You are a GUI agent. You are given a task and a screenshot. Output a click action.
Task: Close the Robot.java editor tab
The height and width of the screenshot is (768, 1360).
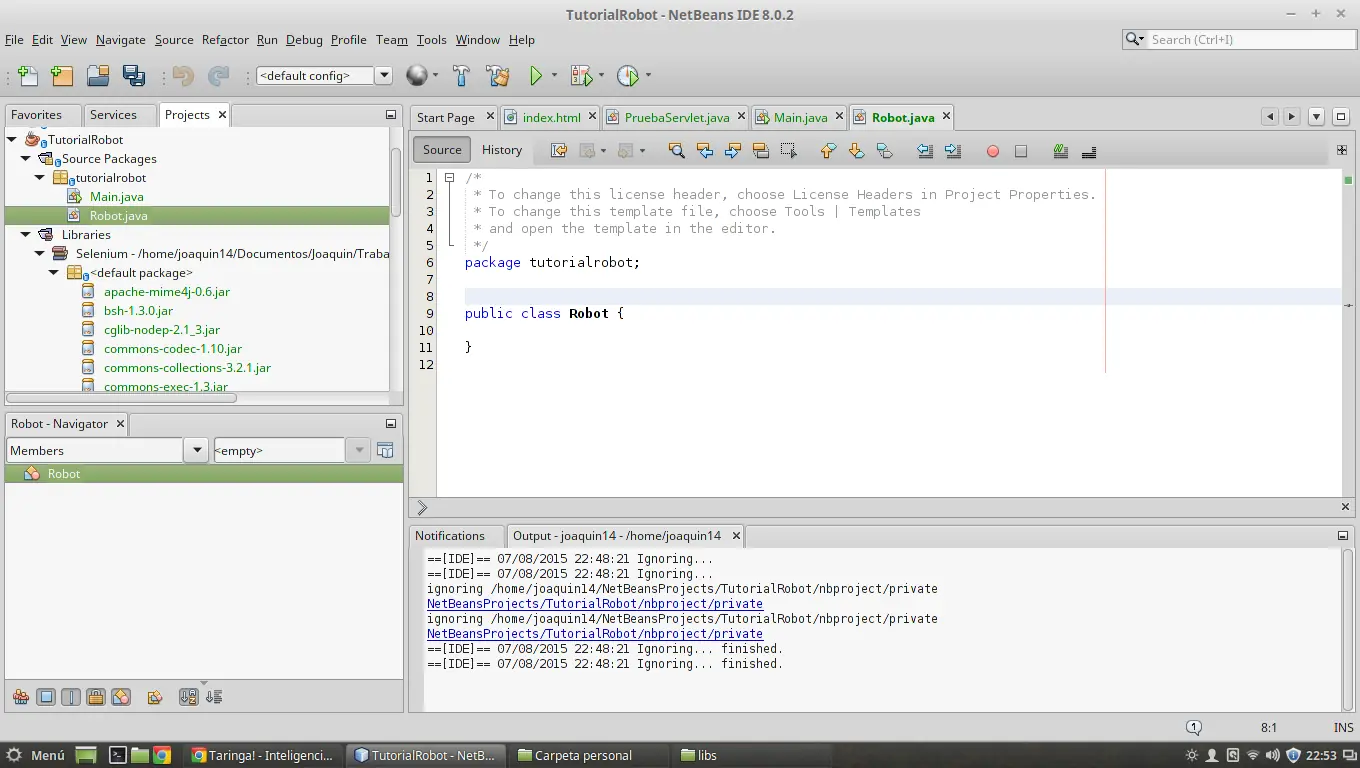[946, 117]
